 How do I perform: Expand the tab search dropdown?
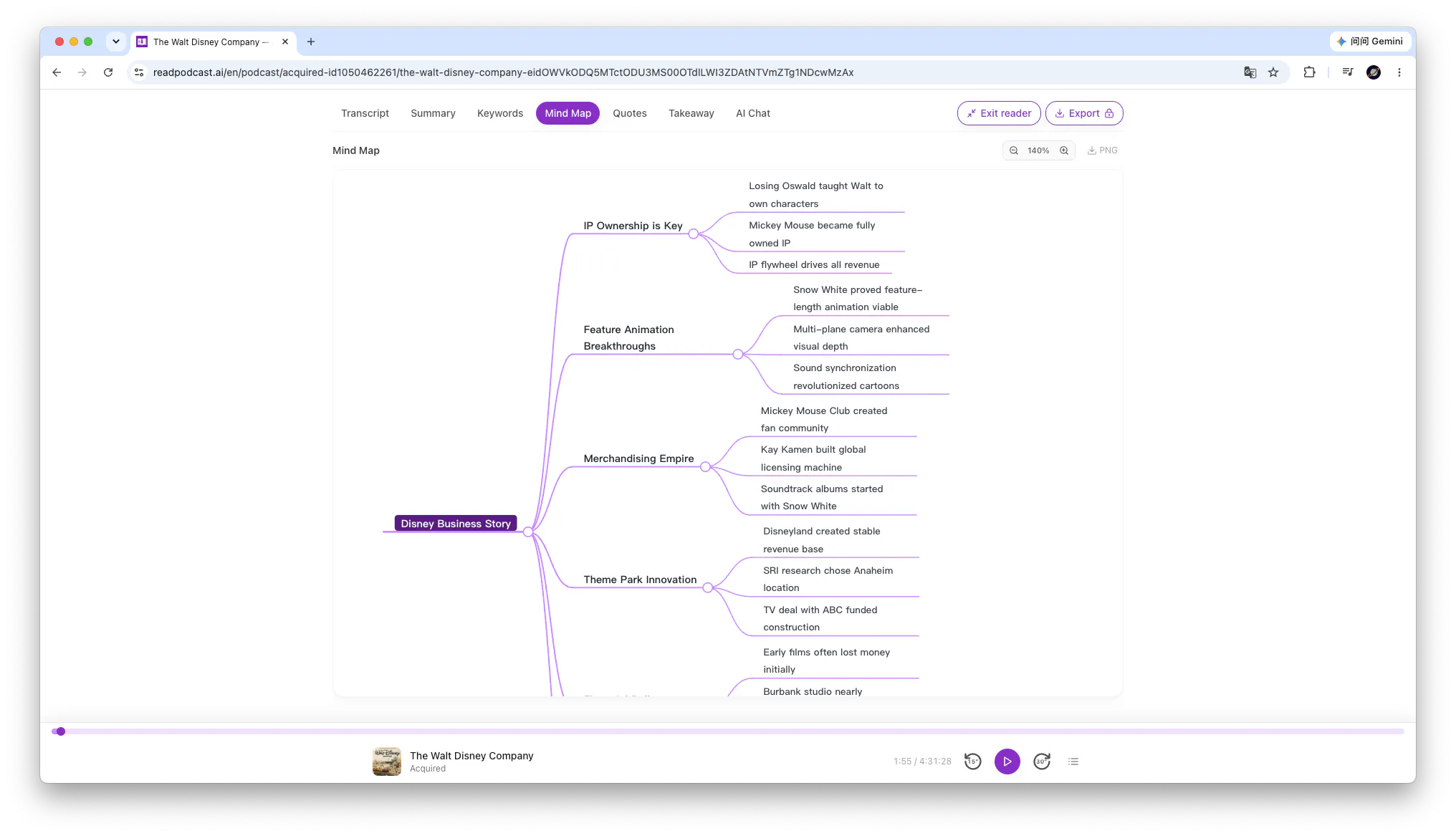tap(116, 42)
